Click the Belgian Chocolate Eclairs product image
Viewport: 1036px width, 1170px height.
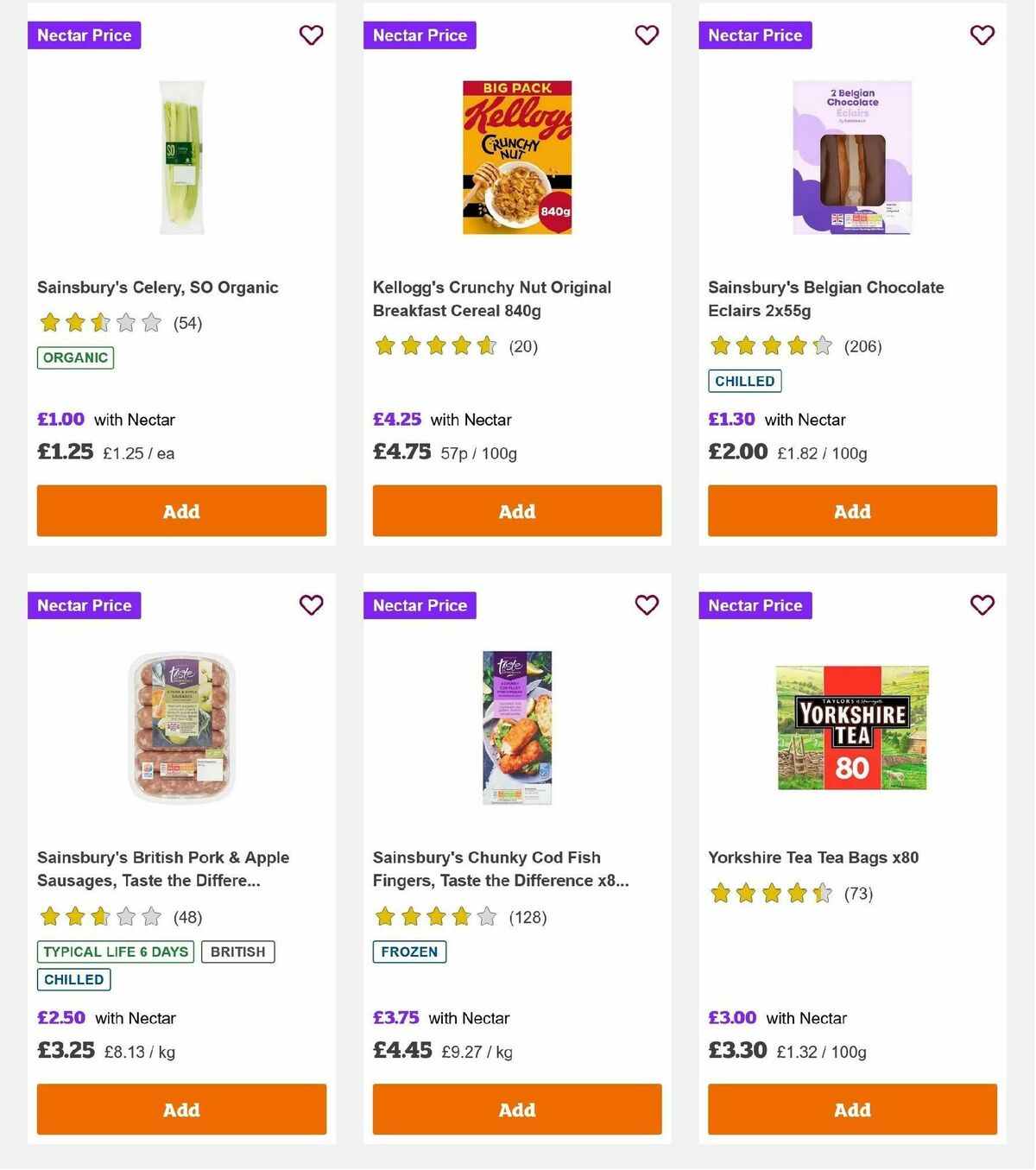[x=851, y=156]
